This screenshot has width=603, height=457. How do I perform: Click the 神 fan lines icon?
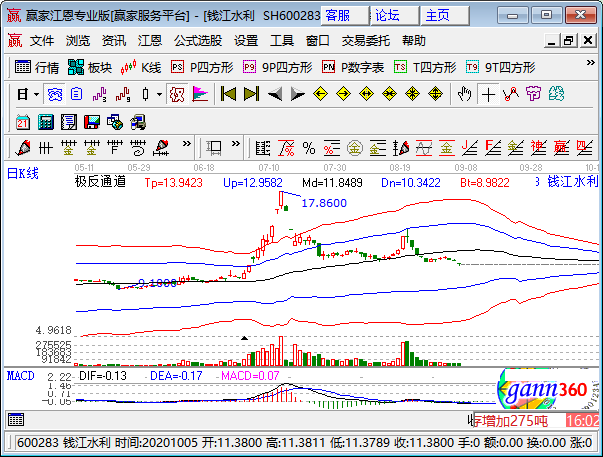pyautogui.click(x=538, y=148)
